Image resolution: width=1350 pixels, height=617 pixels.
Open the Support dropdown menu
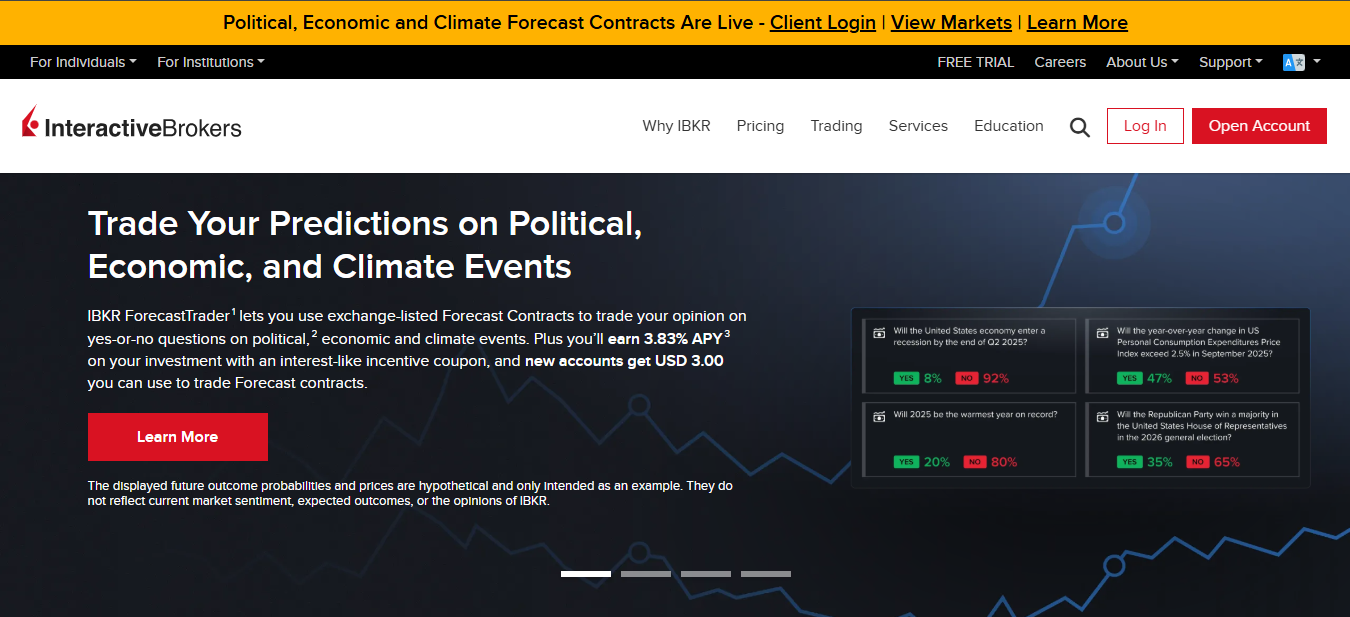click(1230, 62)
